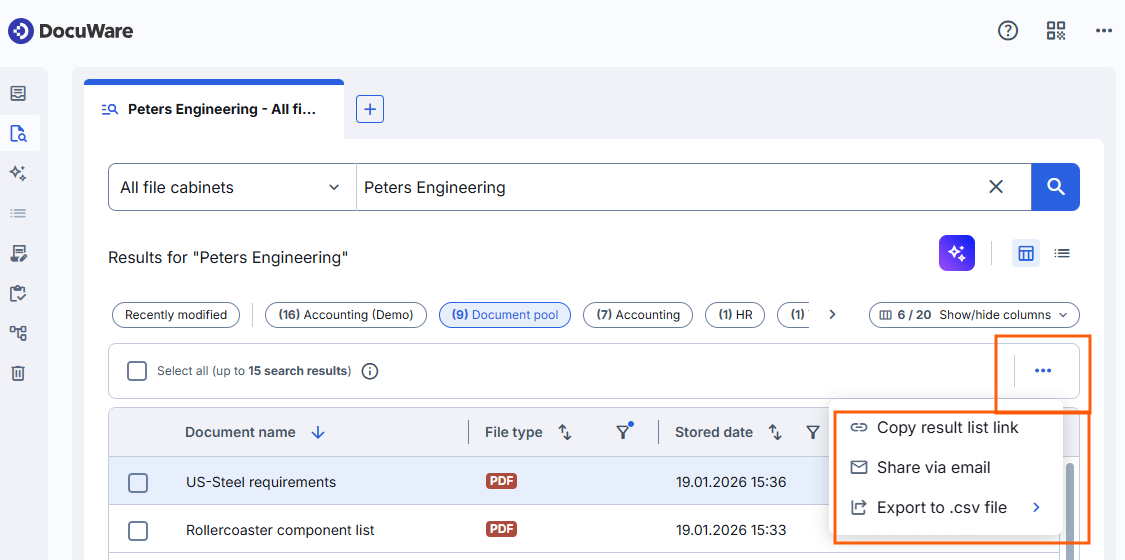The image size is (1125, 560).
Task: Click the blue magnifier search button
Action: pyautogui.click(x=1055, y=187)
